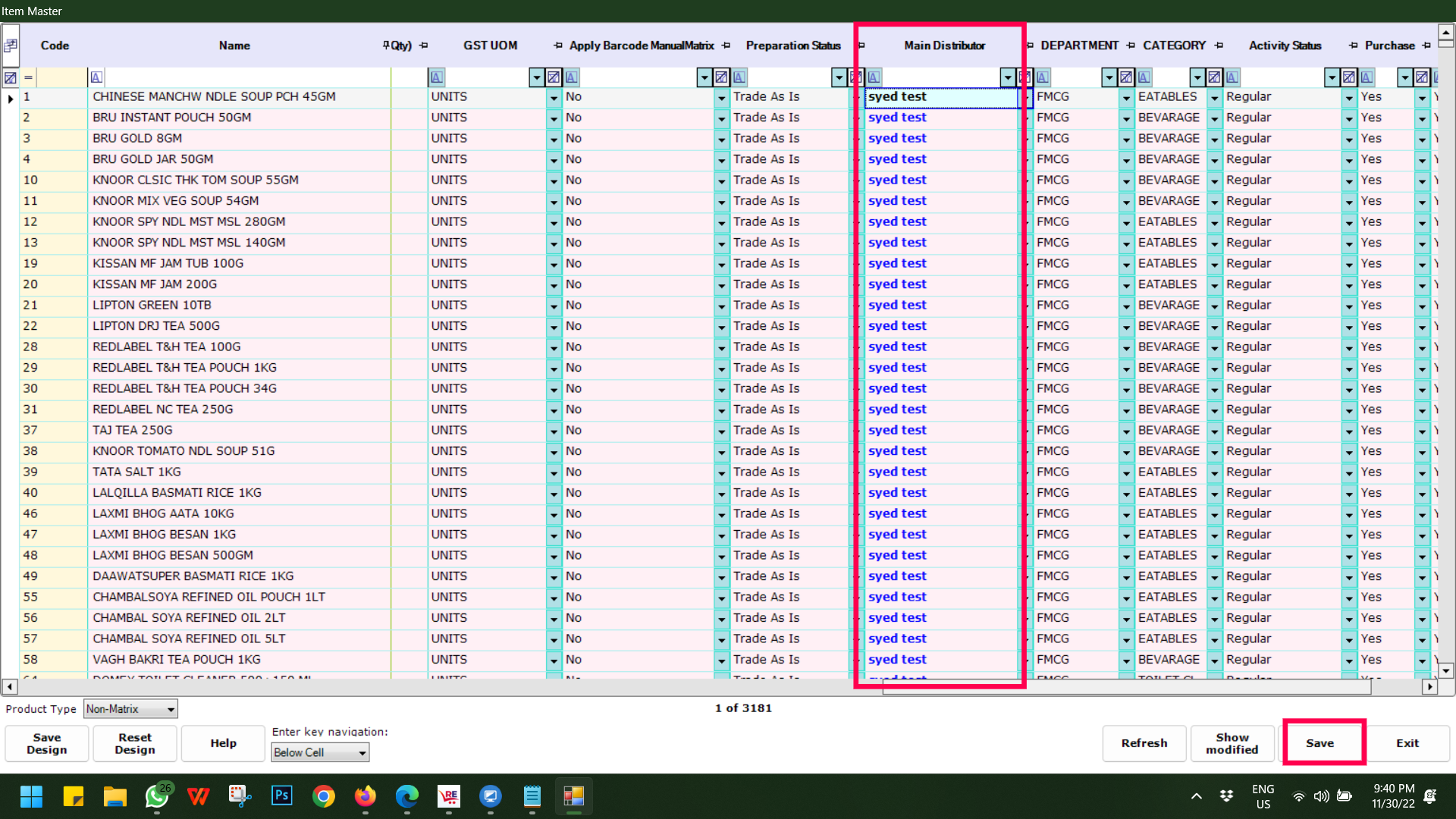Click the grid field chooser icon beside Code
Viewport: 1456px width, 819px height.
[11, 45]
